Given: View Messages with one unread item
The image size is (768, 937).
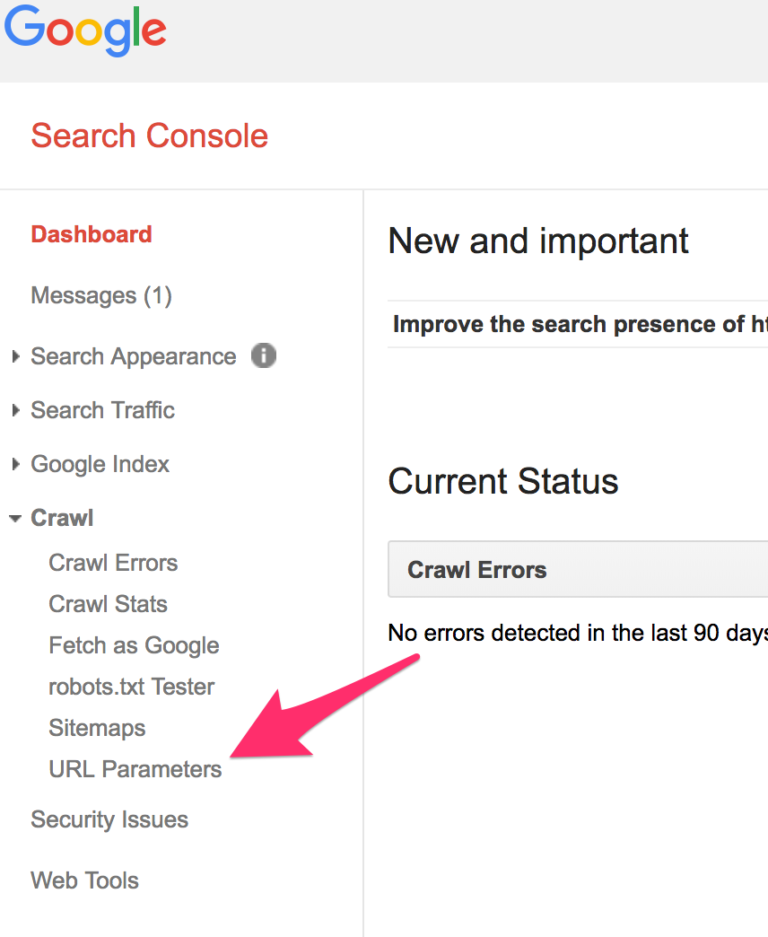Looking at the screenshot, I should pos(100,295).
